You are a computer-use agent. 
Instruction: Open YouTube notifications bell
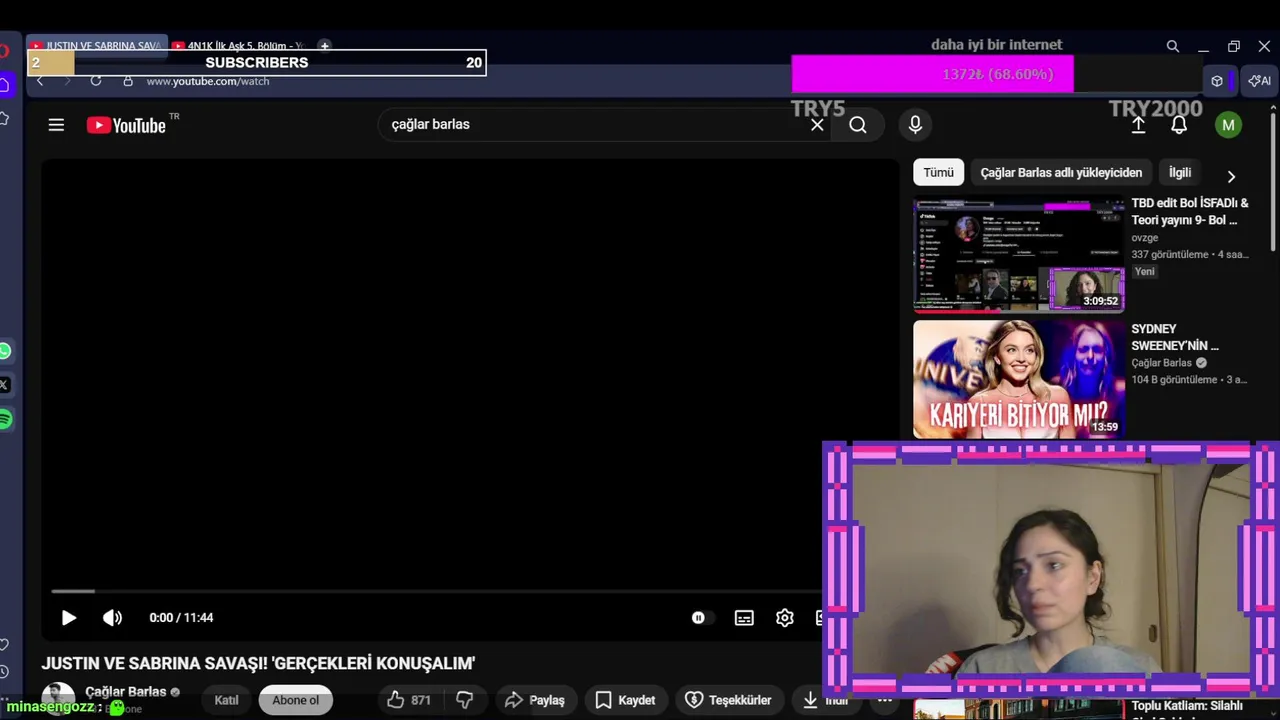1179,125
